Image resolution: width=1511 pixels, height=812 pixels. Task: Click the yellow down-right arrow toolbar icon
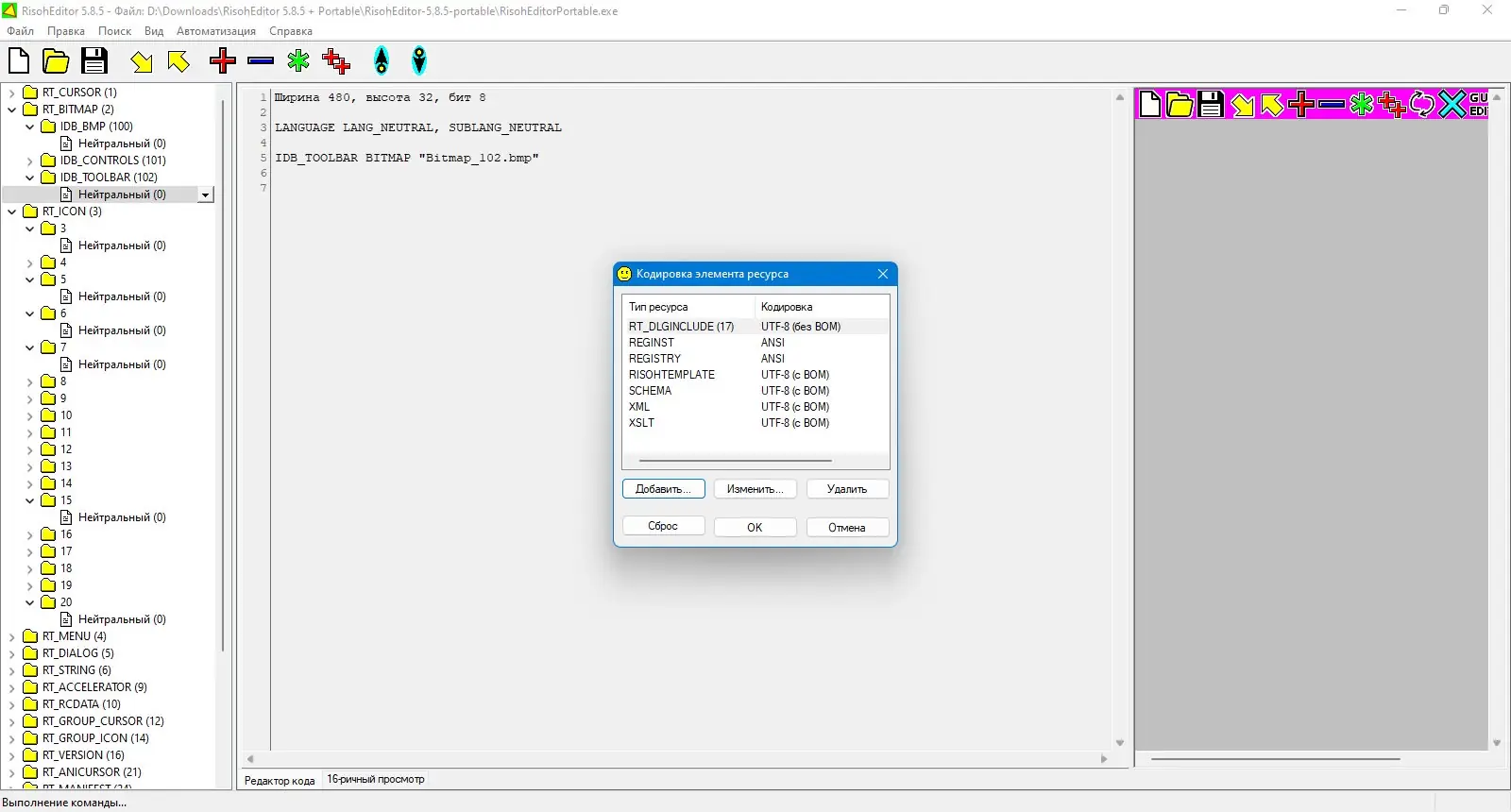[142, 61]
